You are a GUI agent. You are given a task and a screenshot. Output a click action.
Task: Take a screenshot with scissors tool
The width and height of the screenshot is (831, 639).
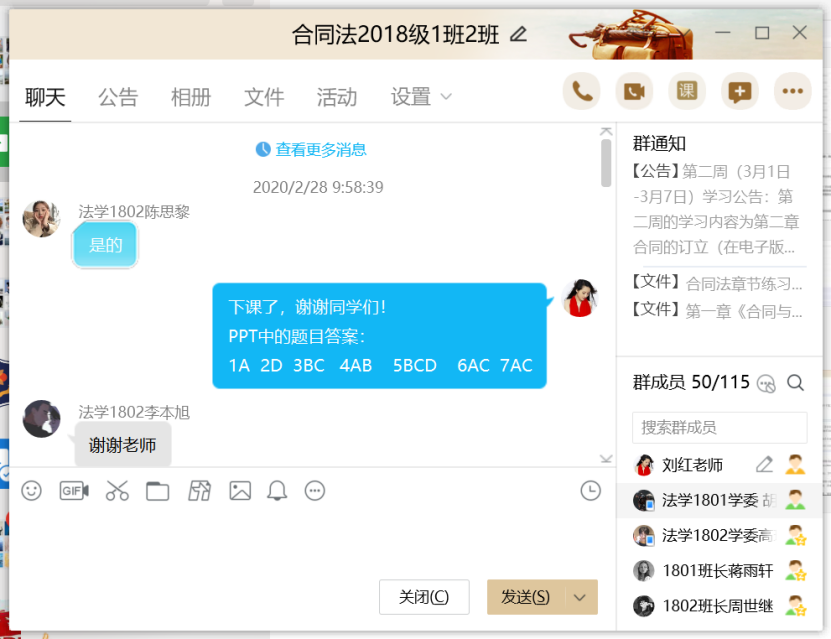coord(117,491)
